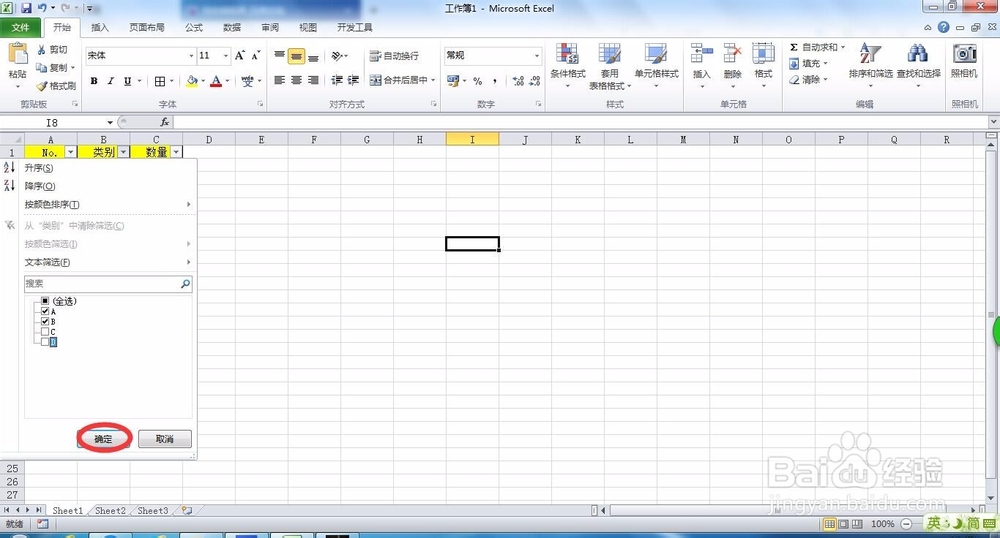Select column I header

(x=472, y=139)
